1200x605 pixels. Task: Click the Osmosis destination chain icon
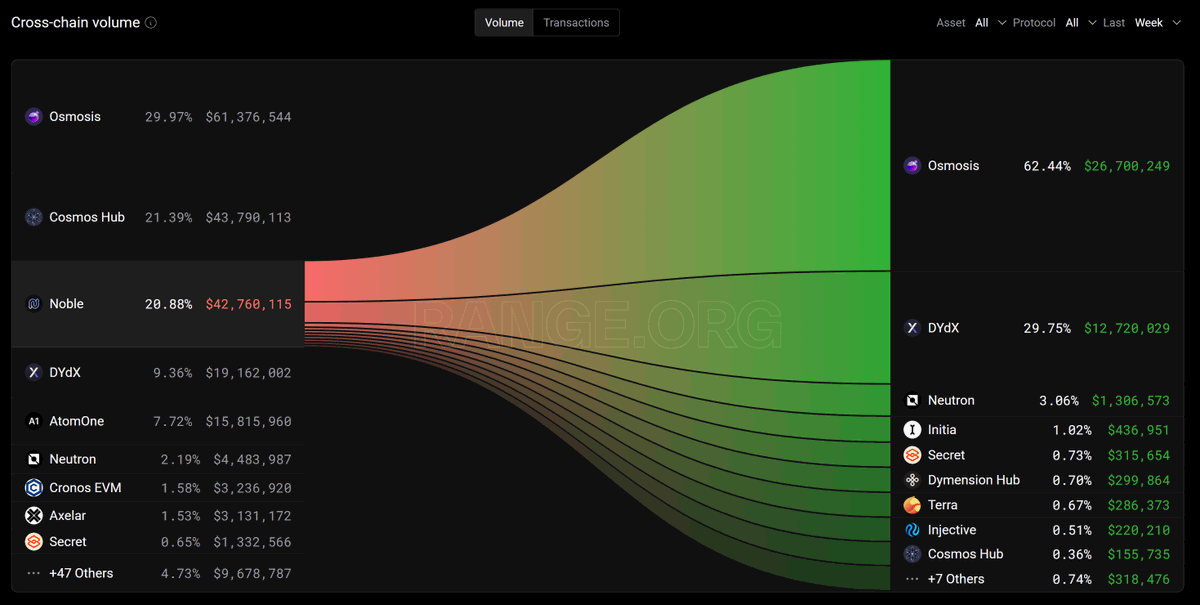point(912,166)
